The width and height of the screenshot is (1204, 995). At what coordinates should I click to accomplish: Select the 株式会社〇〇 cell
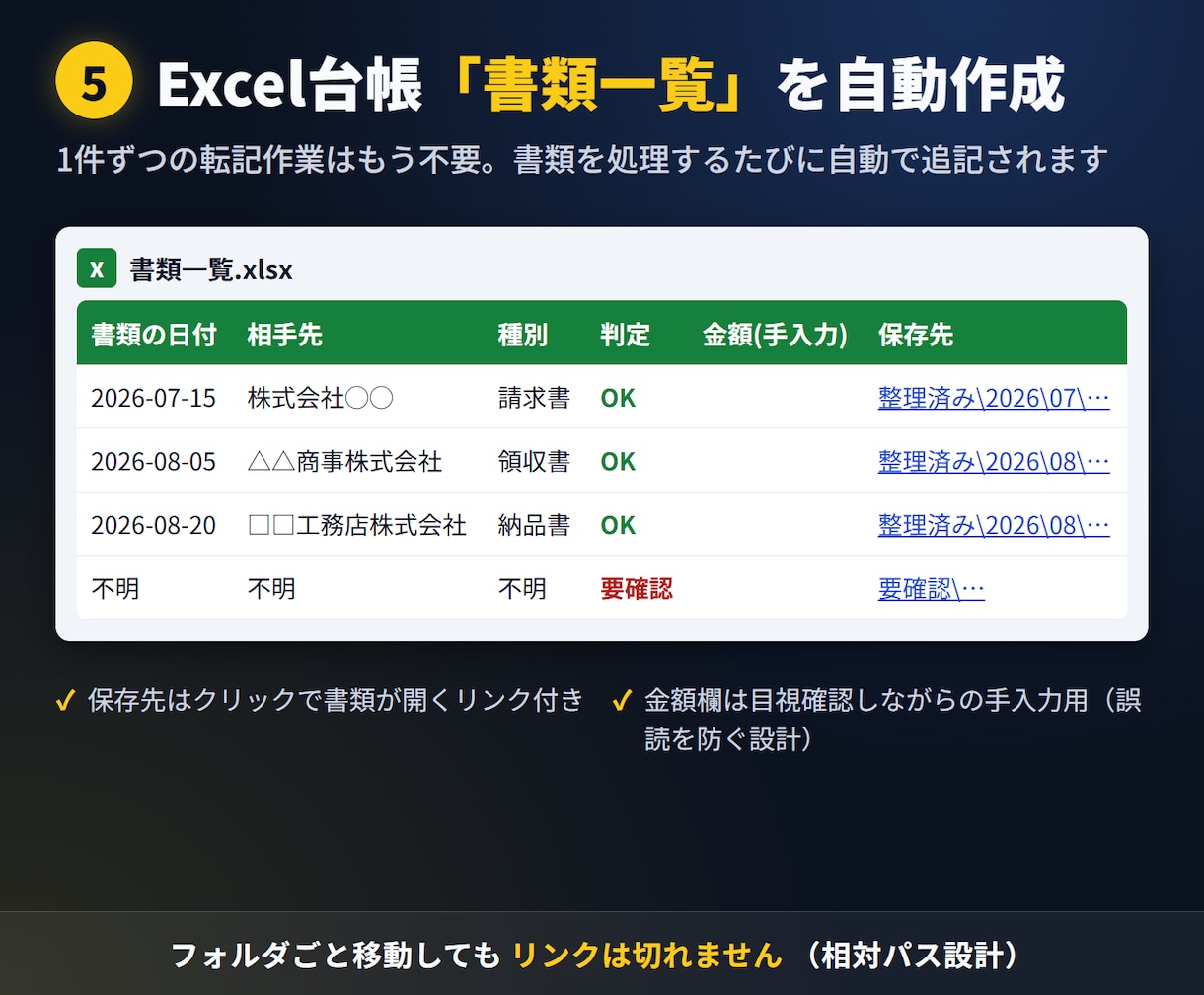point(321,398)
